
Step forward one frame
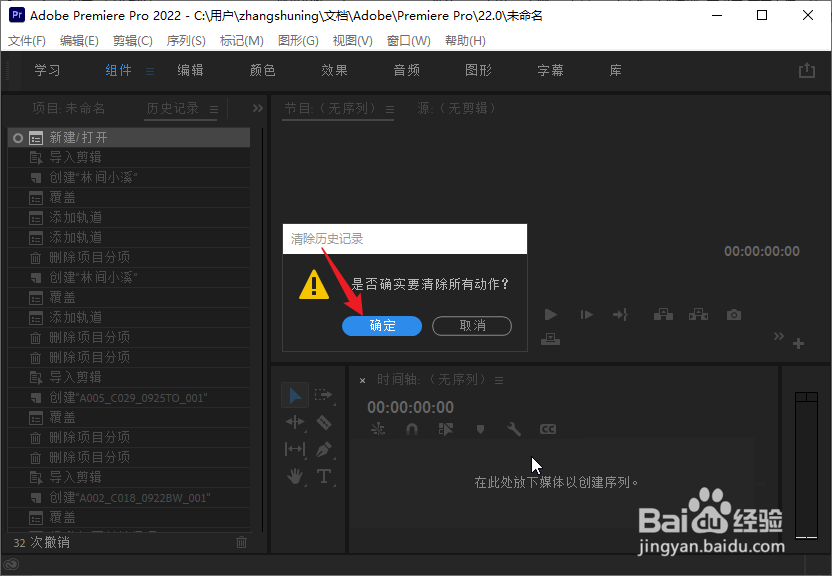click(x=586, y=315)
